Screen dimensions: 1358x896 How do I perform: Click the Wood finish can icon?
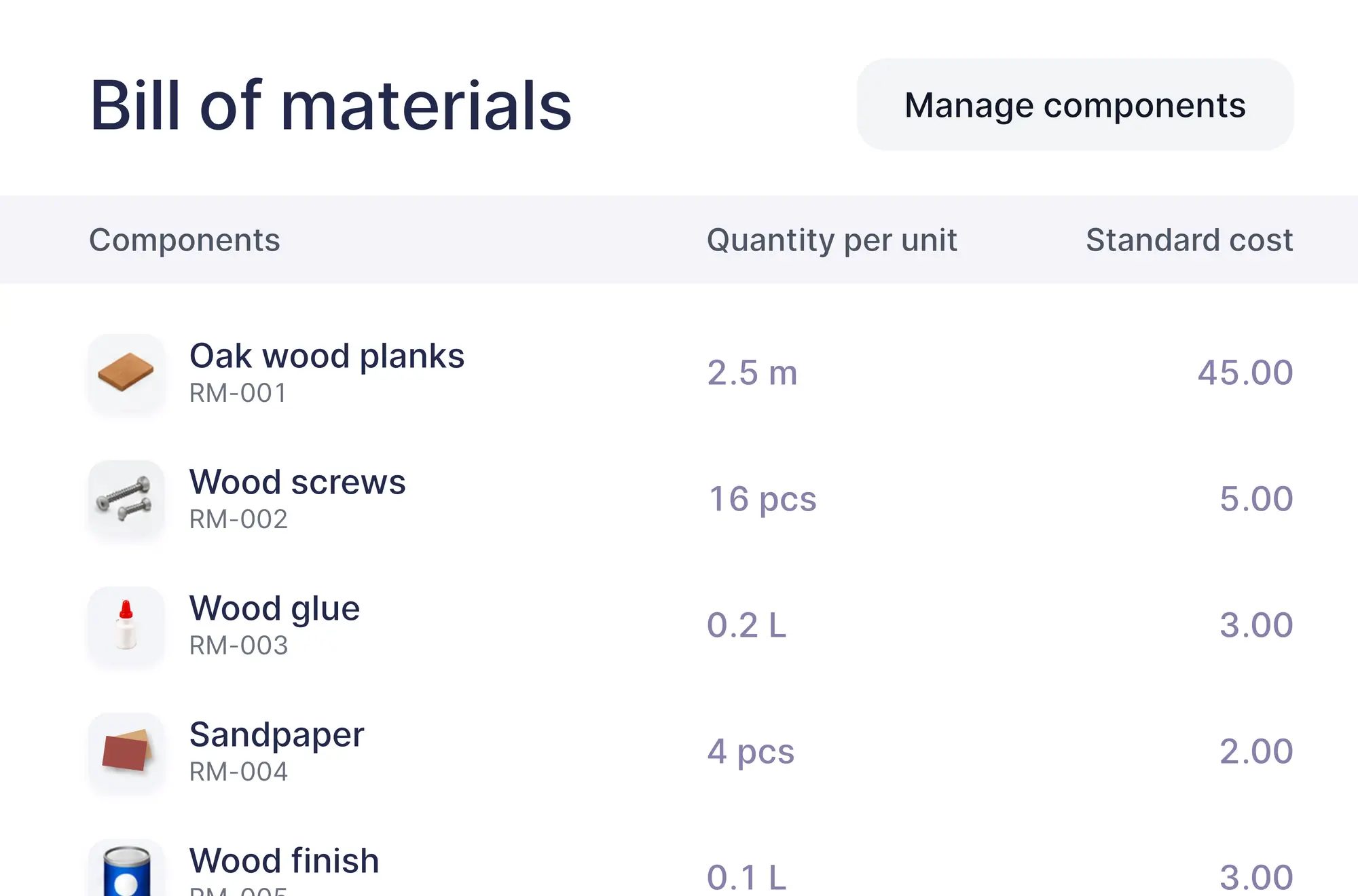(126, 868)
